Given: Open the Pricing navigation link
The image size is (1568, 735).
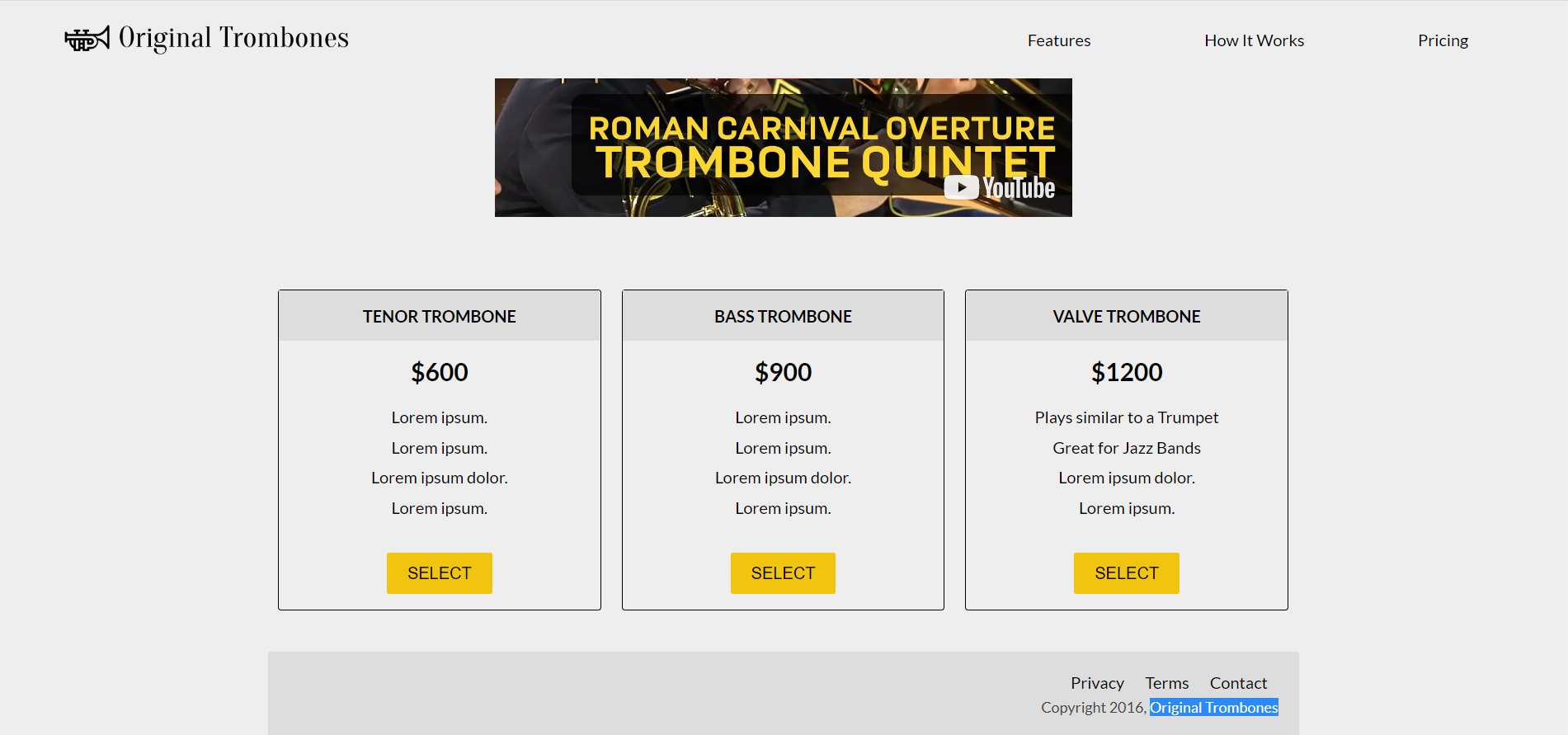Looking at the screenshot, I should coord(1443,40).
